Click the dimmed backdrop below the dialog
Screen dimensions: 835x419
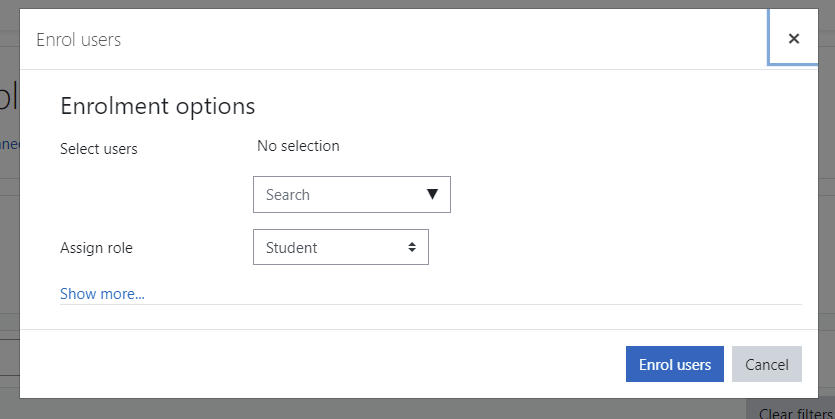(x=373, y=409)
